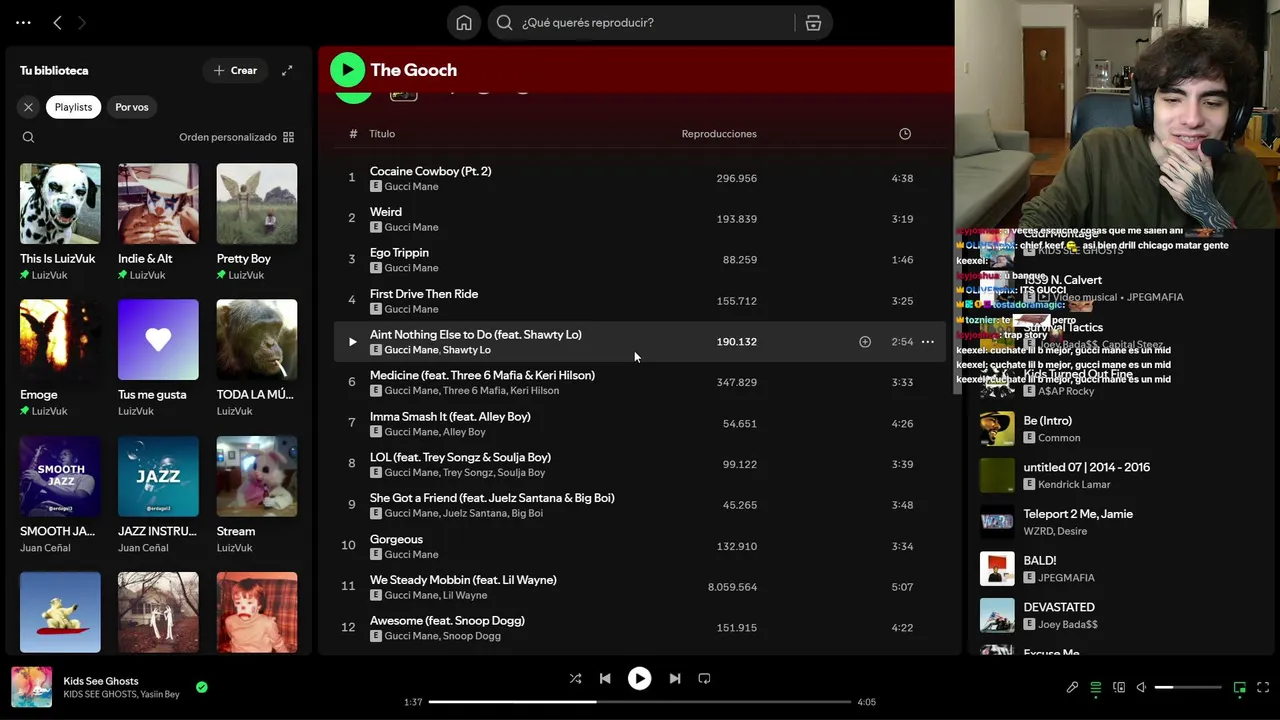Open the connect to a device menu

pos(1119,688)
